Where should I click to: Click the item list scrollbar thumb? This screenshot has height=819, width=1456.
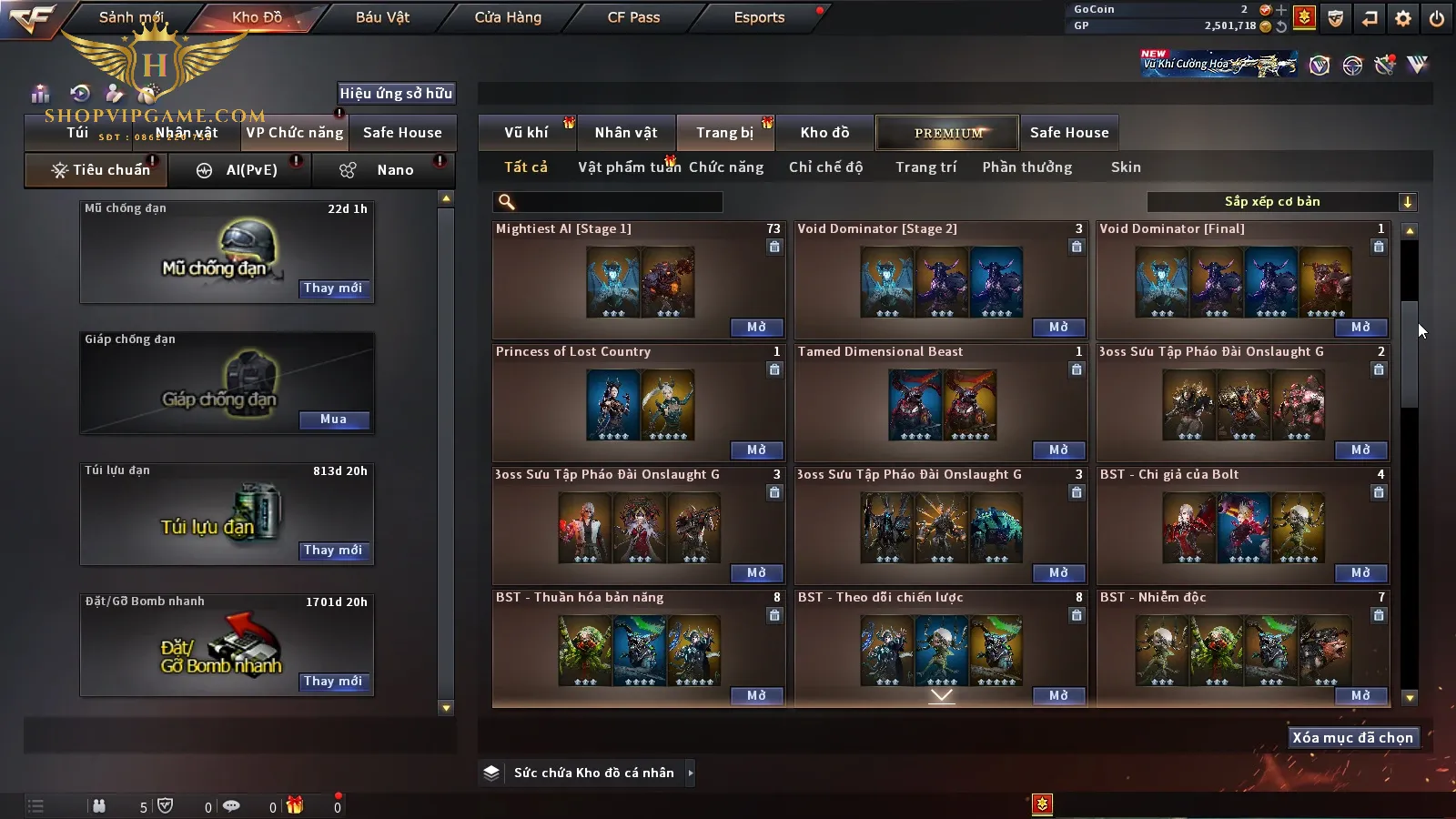[x=1410, y=353]
